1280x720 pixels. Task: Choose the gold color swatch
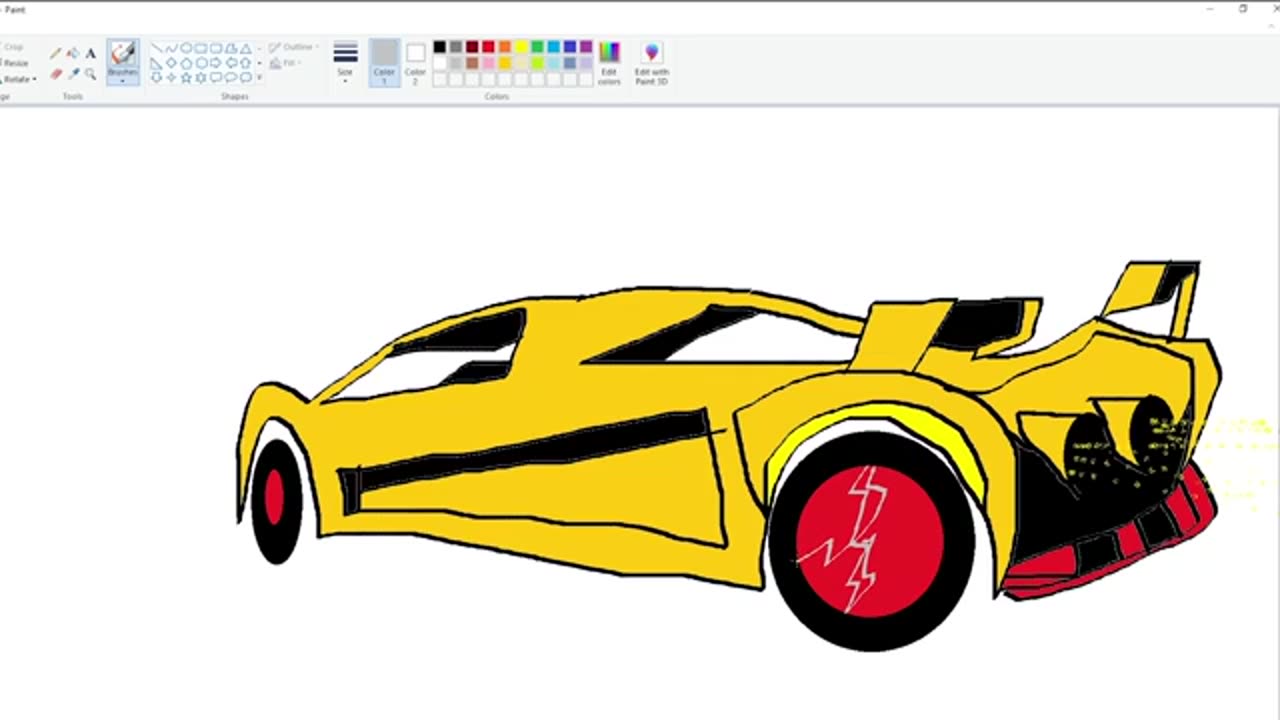(x=505, y=63)
